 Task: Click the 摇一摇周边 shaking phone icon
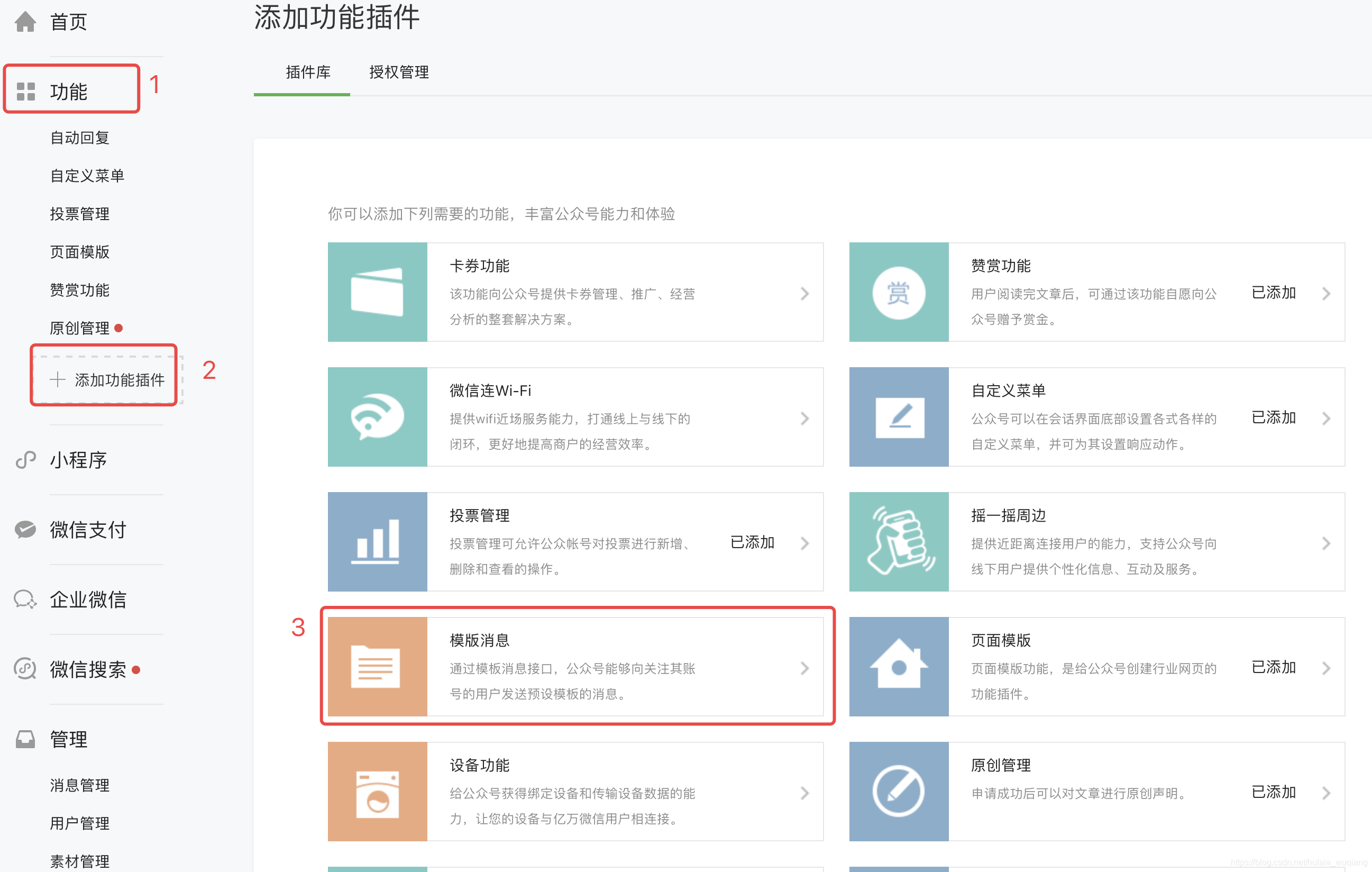point(899,541)
